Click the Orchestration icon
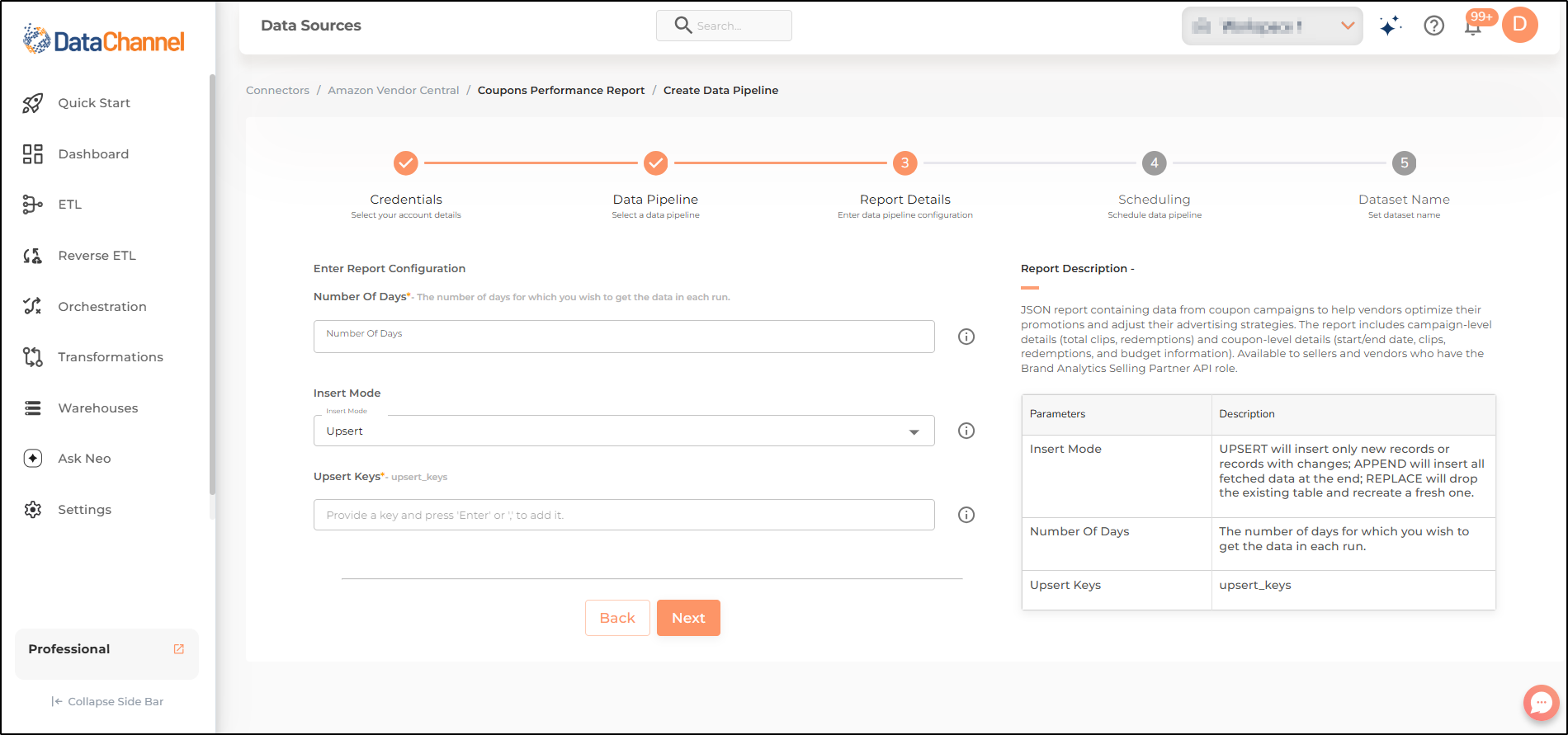Image resolution: width=1568 pixels, height=735 pixels. [x=33, y=306]
